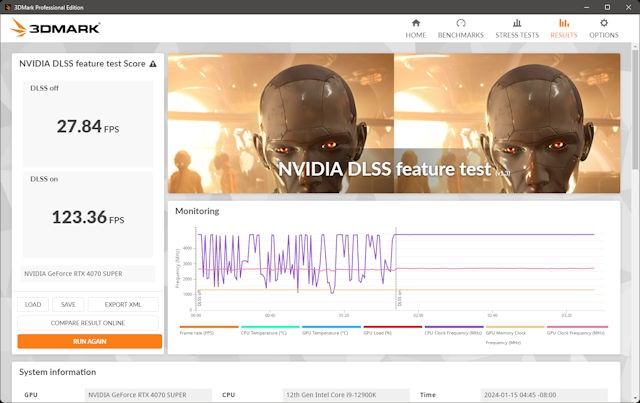Viewport: 640px width, 403px height.
Task: Click the 3DMark logo
Action: coord(55,28)
